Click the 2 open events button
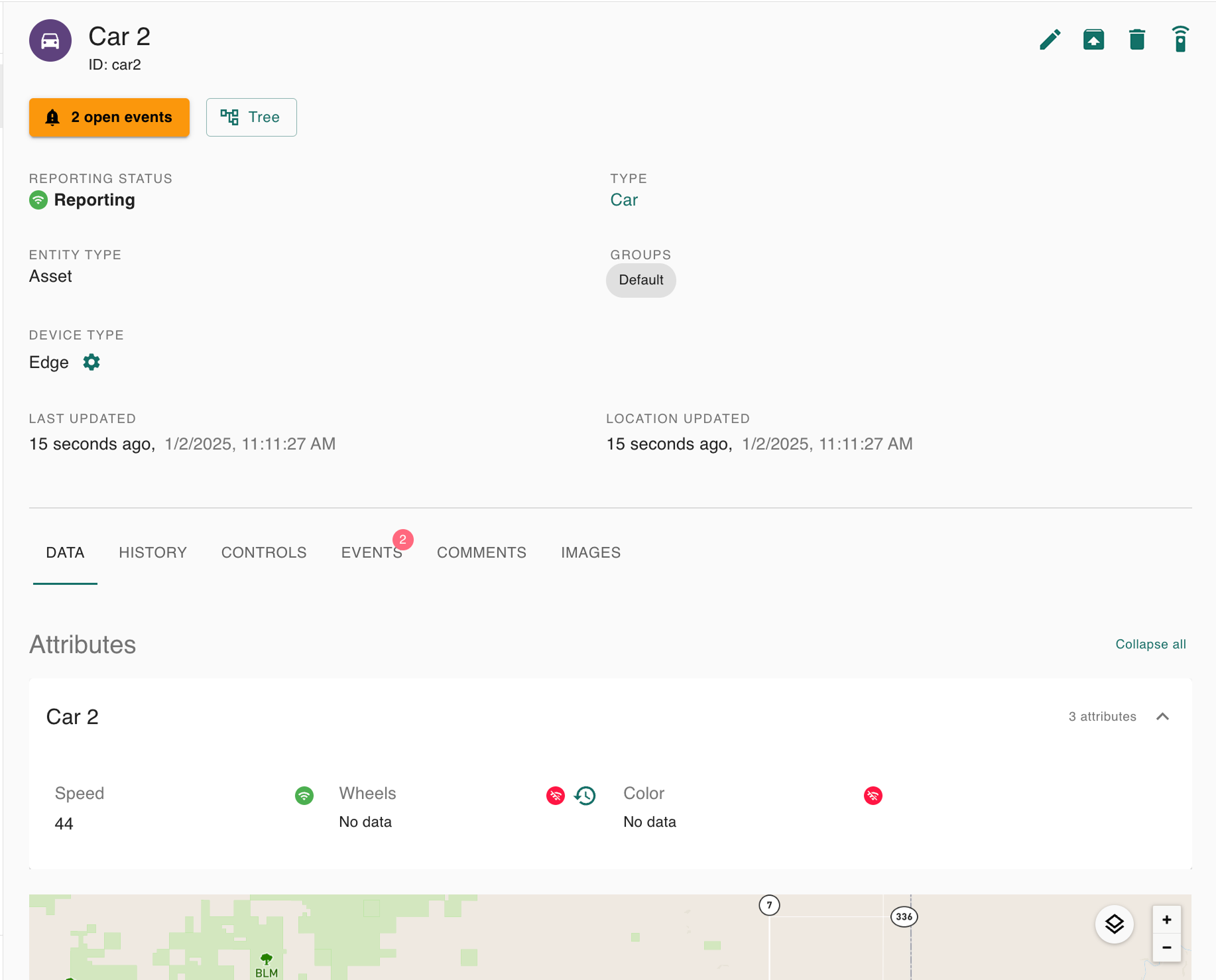This screenshot has width=1216, height=980. pyautogui.click(x=109, y=117)
